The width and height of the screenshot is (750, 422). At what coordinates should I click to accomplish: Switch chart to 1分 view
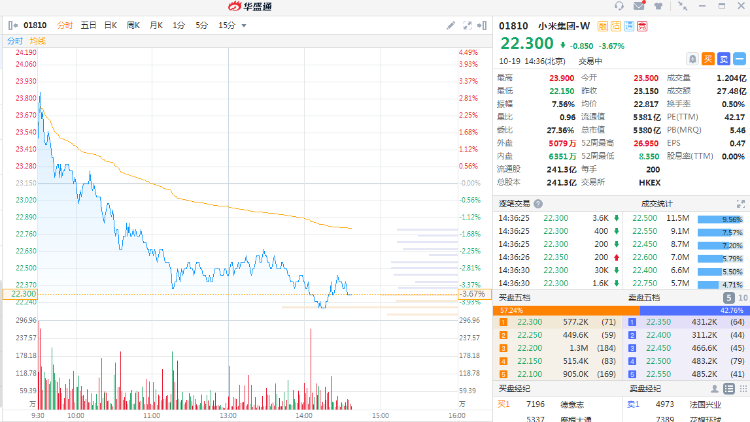(179, 25)
